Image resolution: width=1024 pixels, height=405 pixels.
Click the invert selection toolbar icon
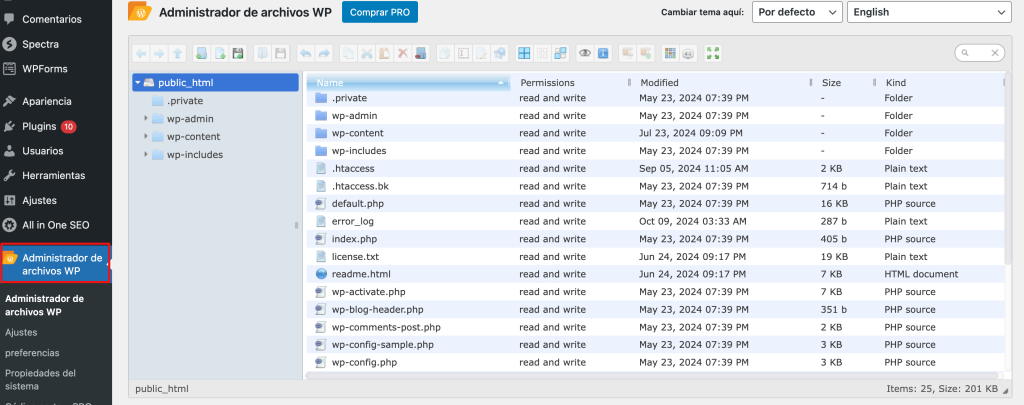(560, 53)
